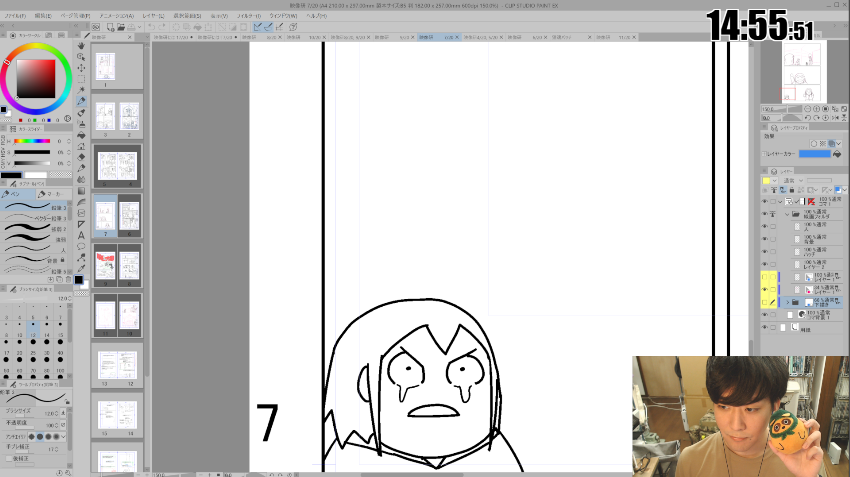
Task: Click the Redo arrow in command bar
Action: 162,27
